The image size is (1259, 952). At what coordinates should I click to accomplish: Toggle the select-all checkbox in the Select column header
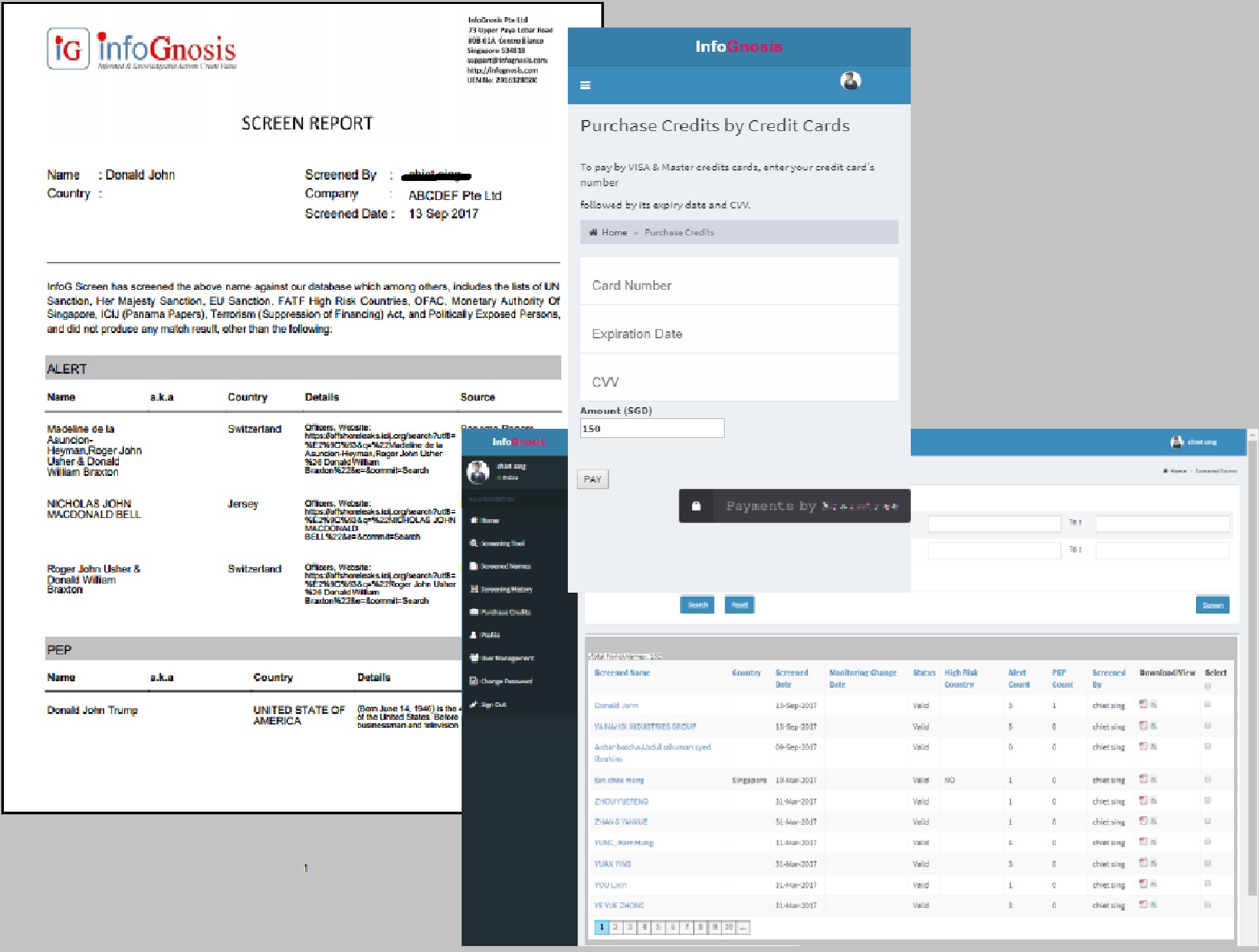coord(1208,686)
